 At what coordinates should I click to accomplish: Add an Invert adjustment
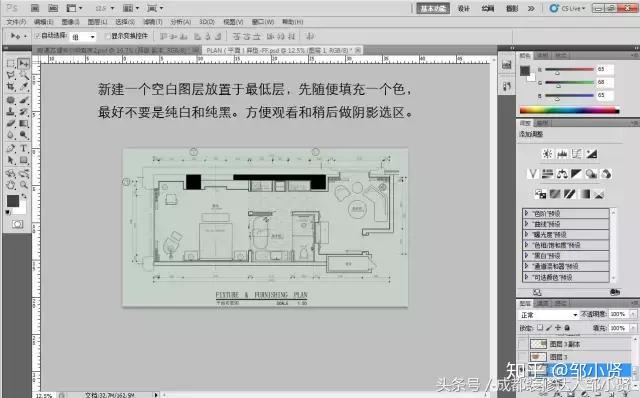tap(540, 194)
